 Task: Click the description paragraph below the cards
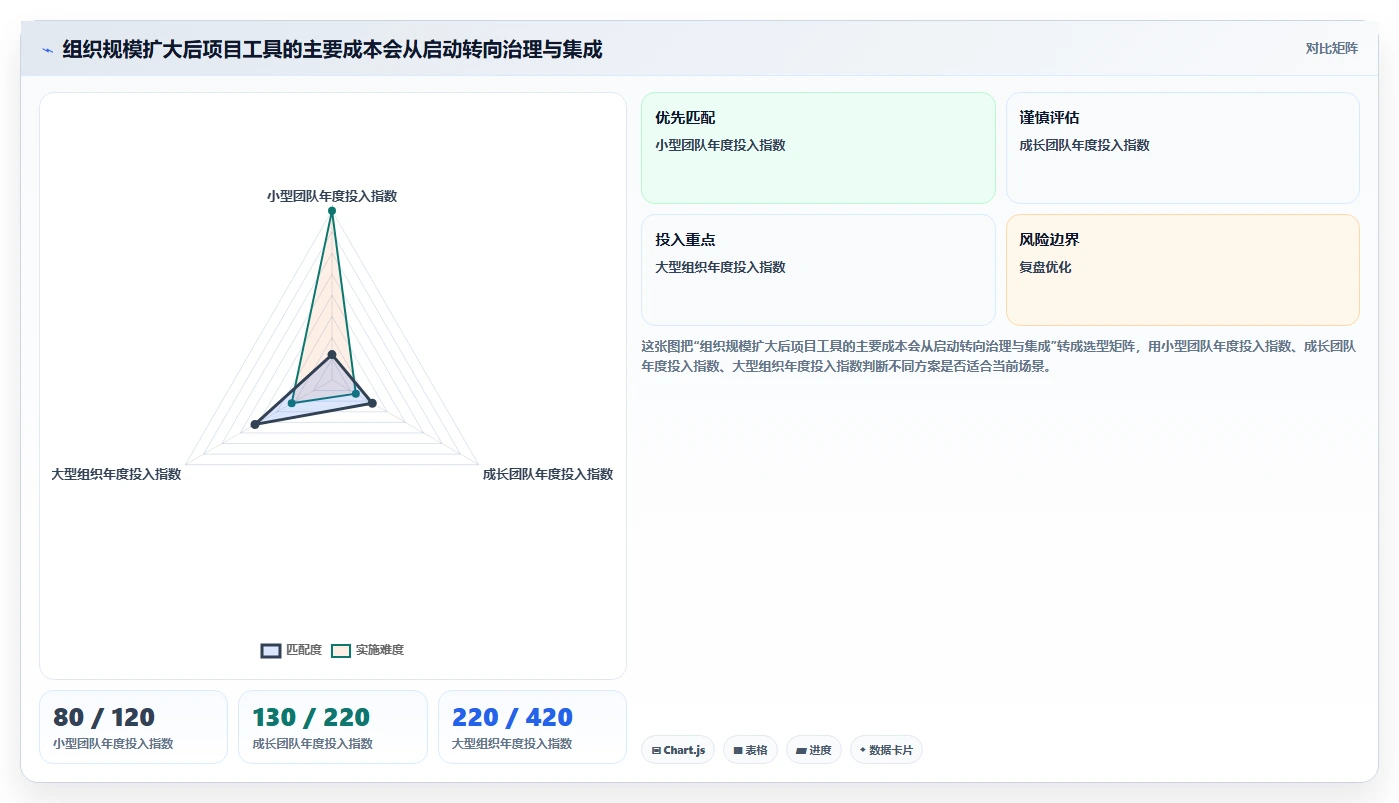pos(999,356)
